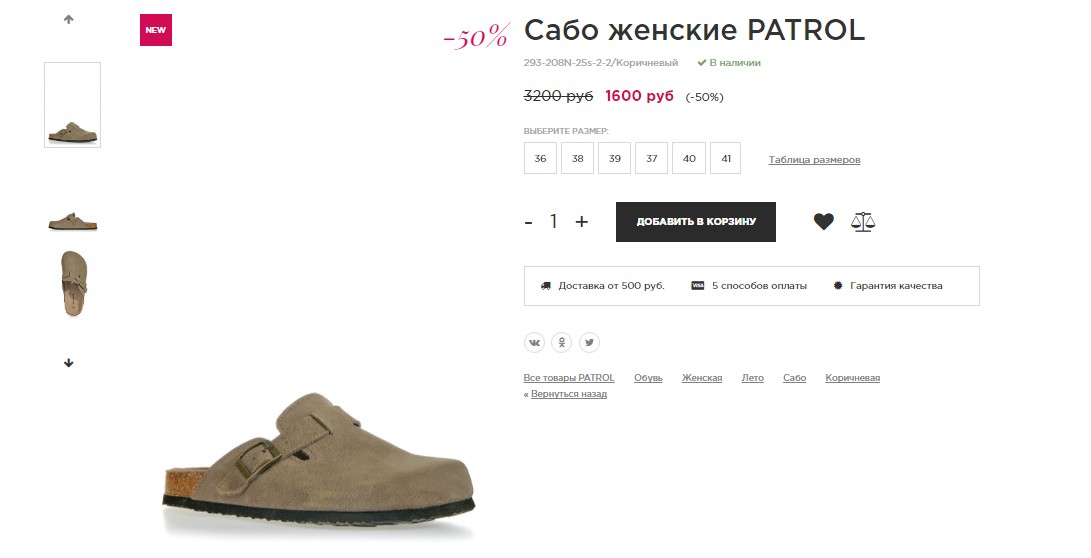
Task: Go to Женская category link
Action: pos(702,378)
